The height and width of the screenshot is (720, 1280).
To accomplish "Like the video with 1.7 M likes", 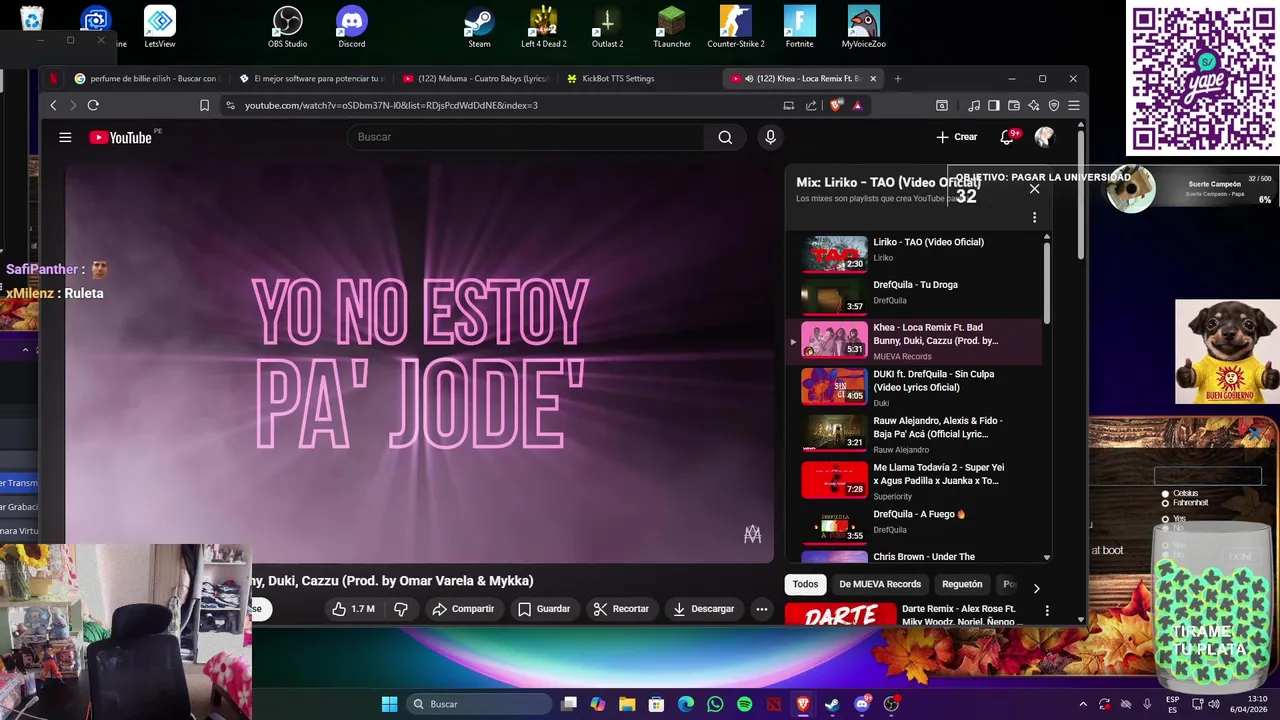I will pos(354,609).
